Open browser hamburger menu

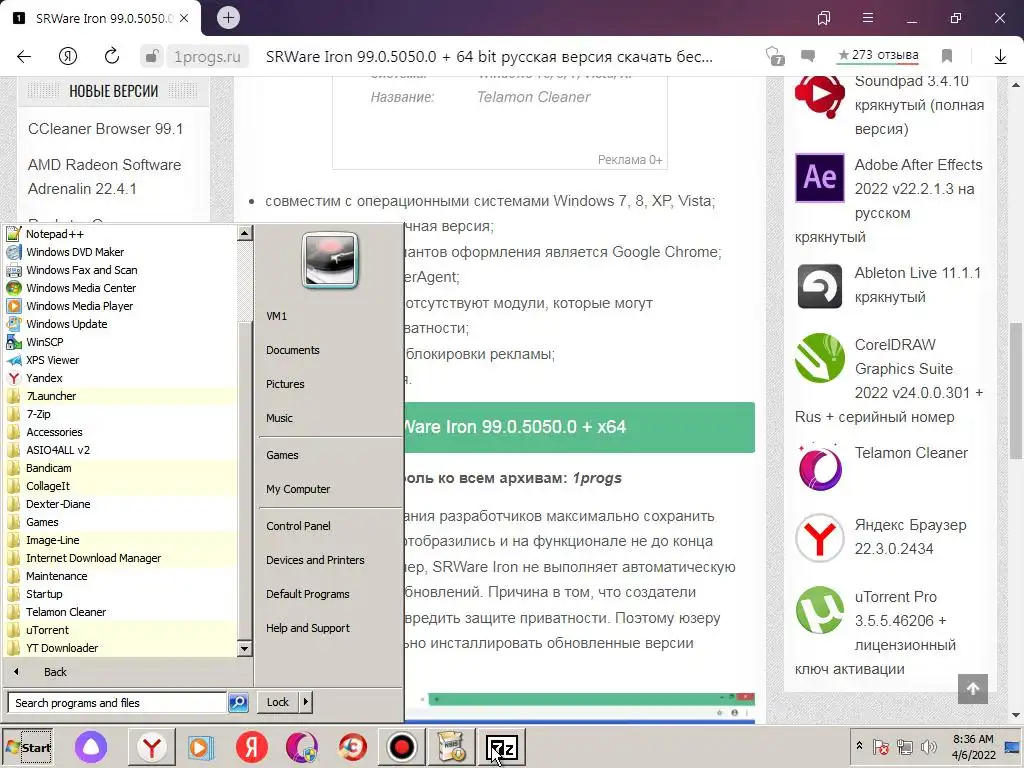point(868,18)
